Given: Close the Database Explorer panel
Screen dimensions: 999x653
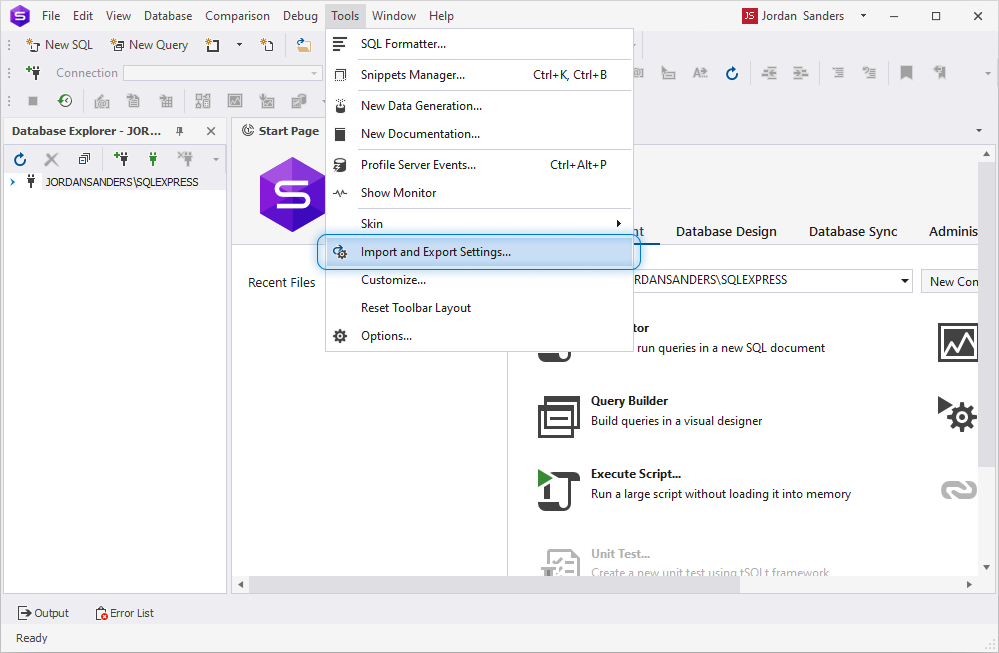Looking at the screenshot, I should 211,131.
